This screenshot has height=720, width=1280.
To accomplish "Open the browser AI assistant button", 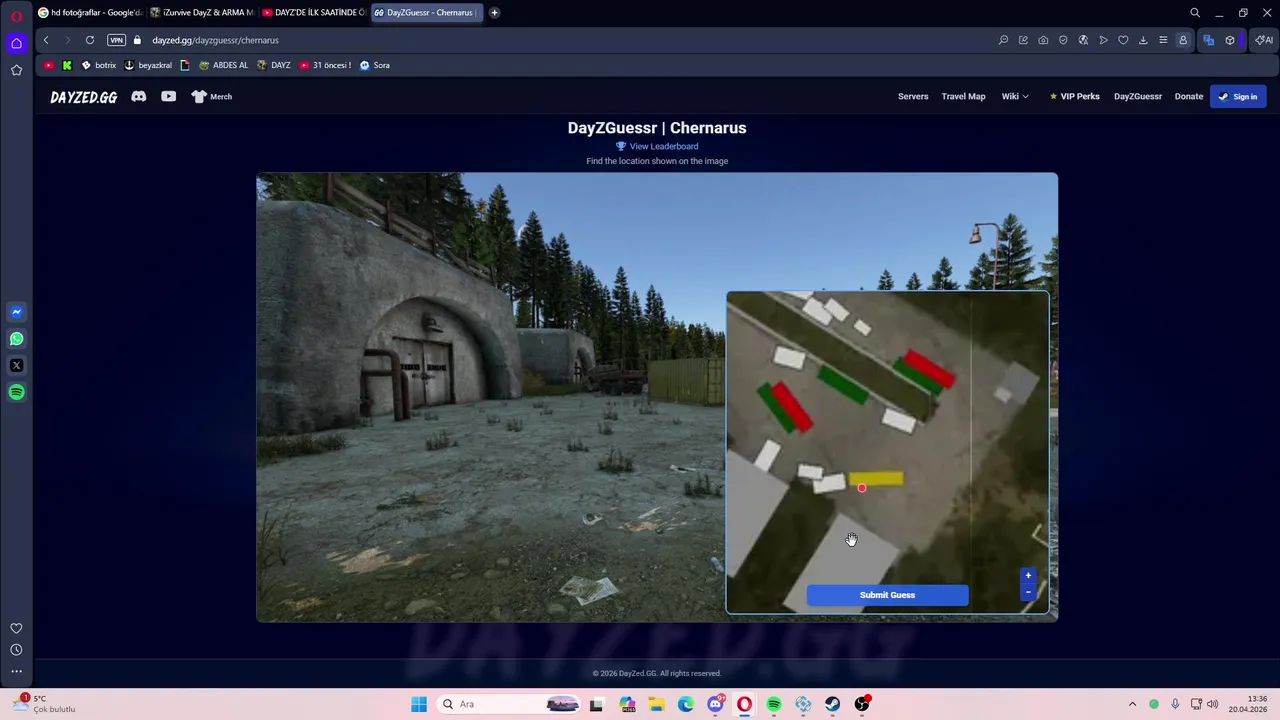I will click(1264, 40).
